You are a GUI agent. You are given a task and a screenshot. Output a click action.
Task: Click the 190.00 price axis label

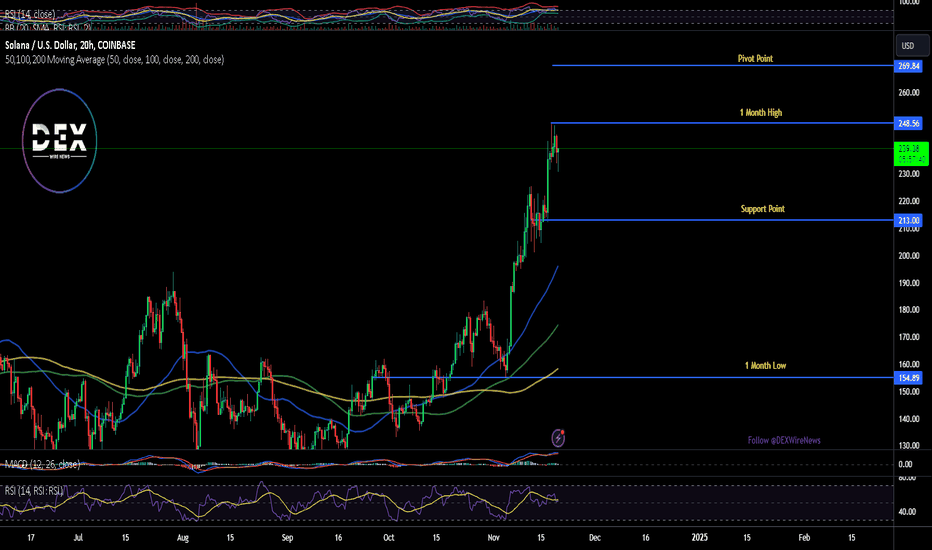click(909, 283)
